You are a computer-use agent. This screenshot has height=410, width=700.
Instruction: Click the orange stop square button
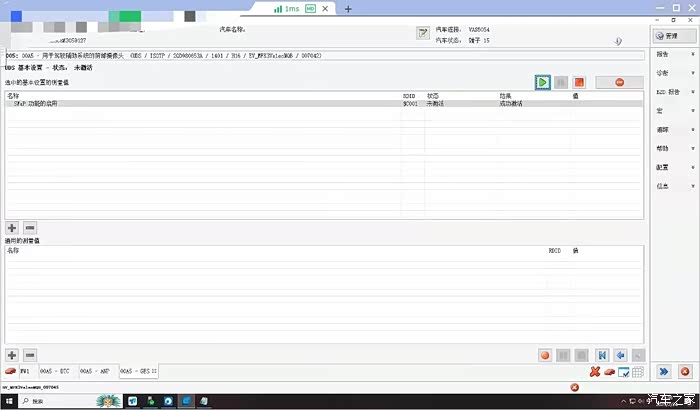coord(579,82)
